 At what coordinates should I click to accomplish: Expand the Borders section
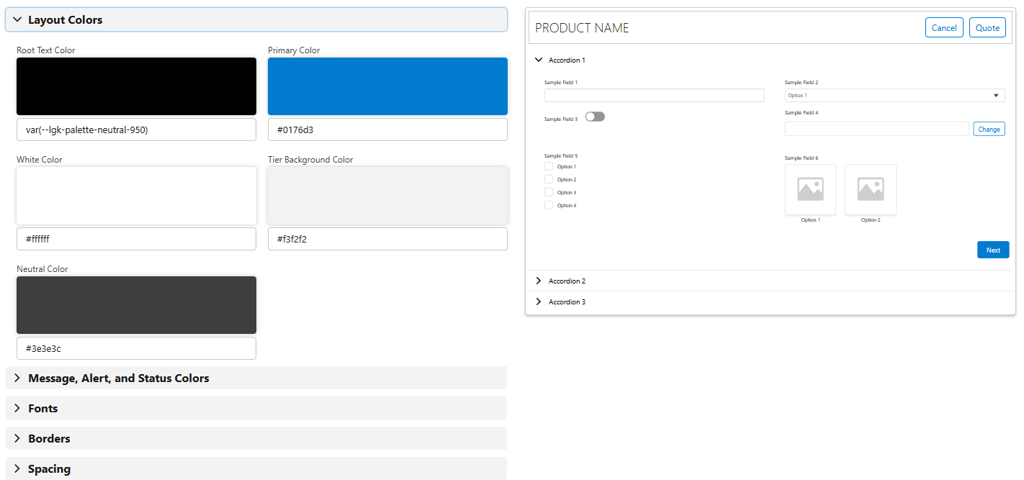256,438
